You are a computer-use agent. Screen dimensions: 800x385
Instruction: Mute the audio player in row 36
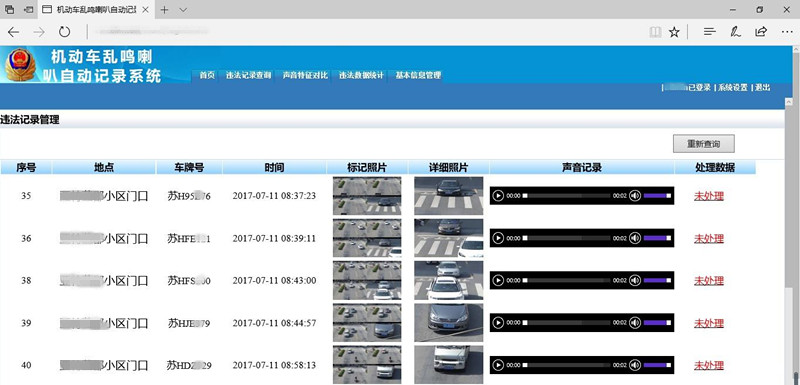click(x=635, y=238)
